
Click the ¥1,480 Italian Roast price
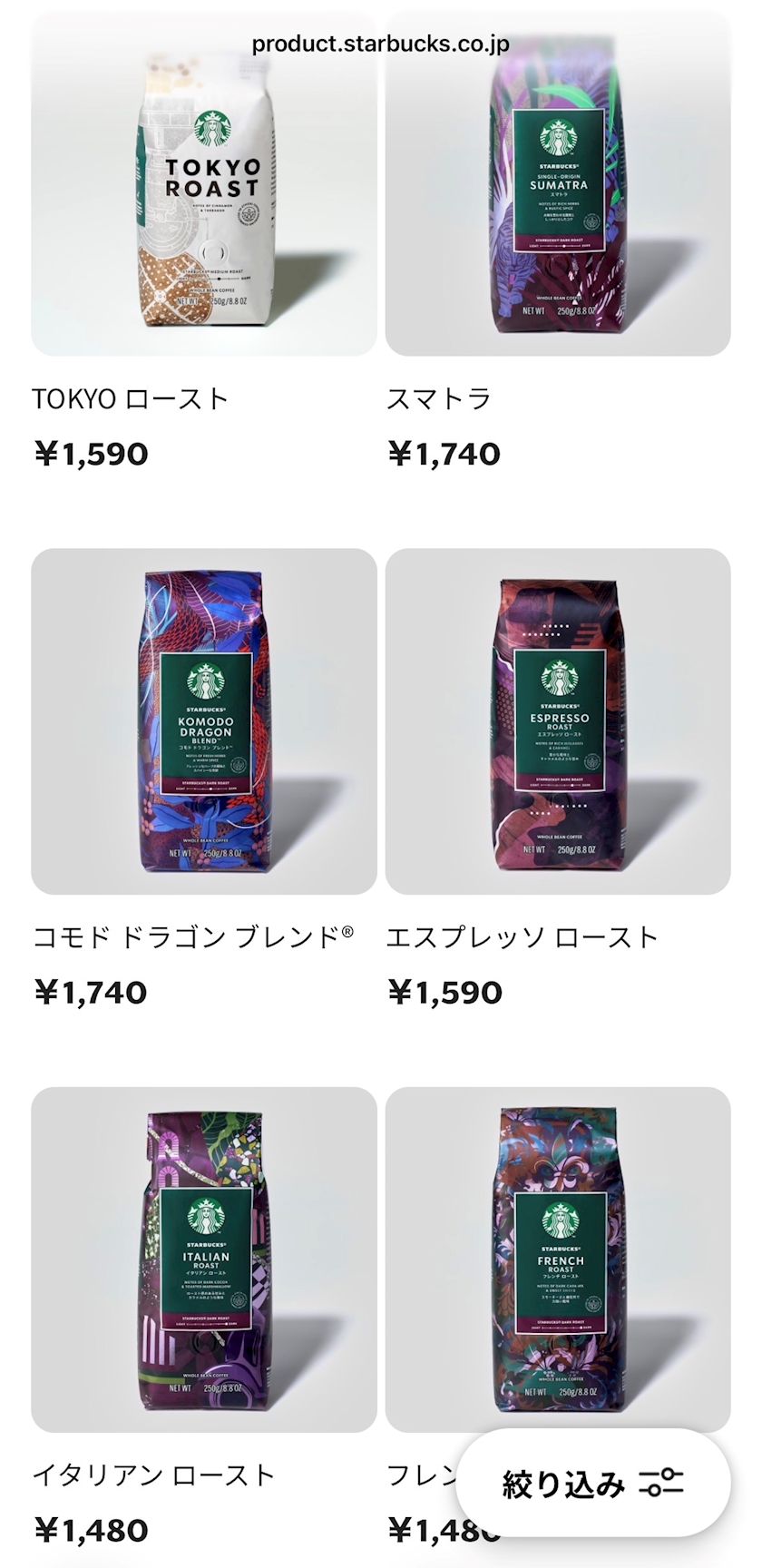91,1530
